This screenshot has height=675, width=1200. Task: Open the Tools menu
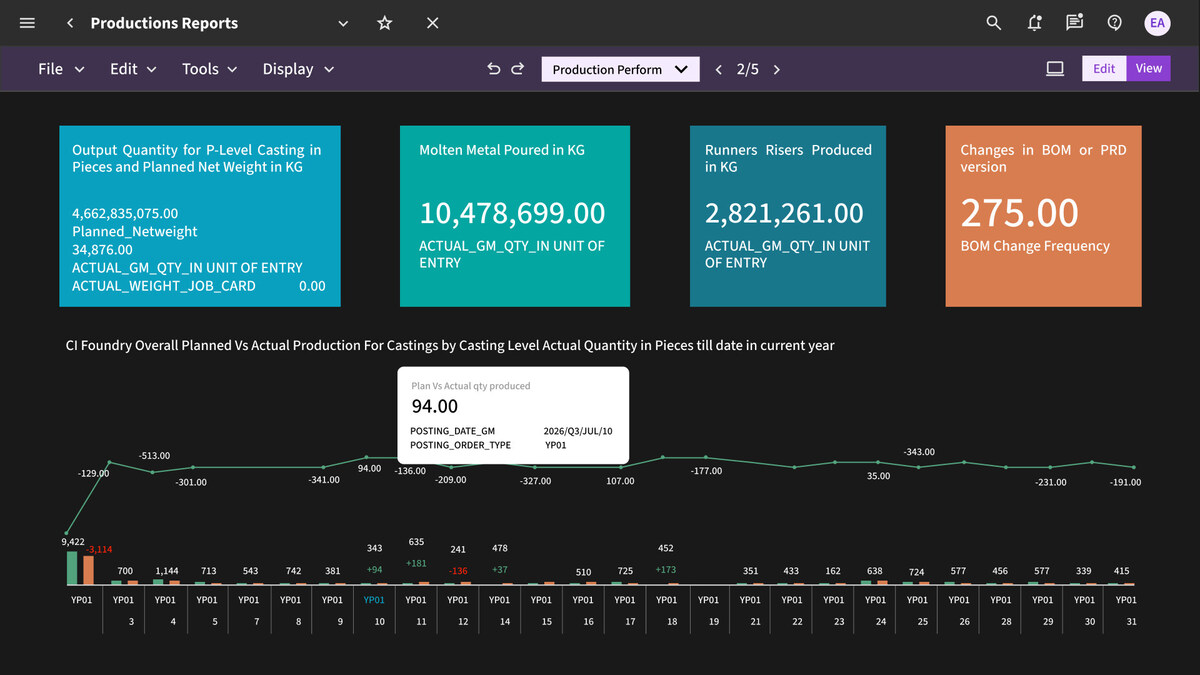pyautogui.click(x=209, y=69)
